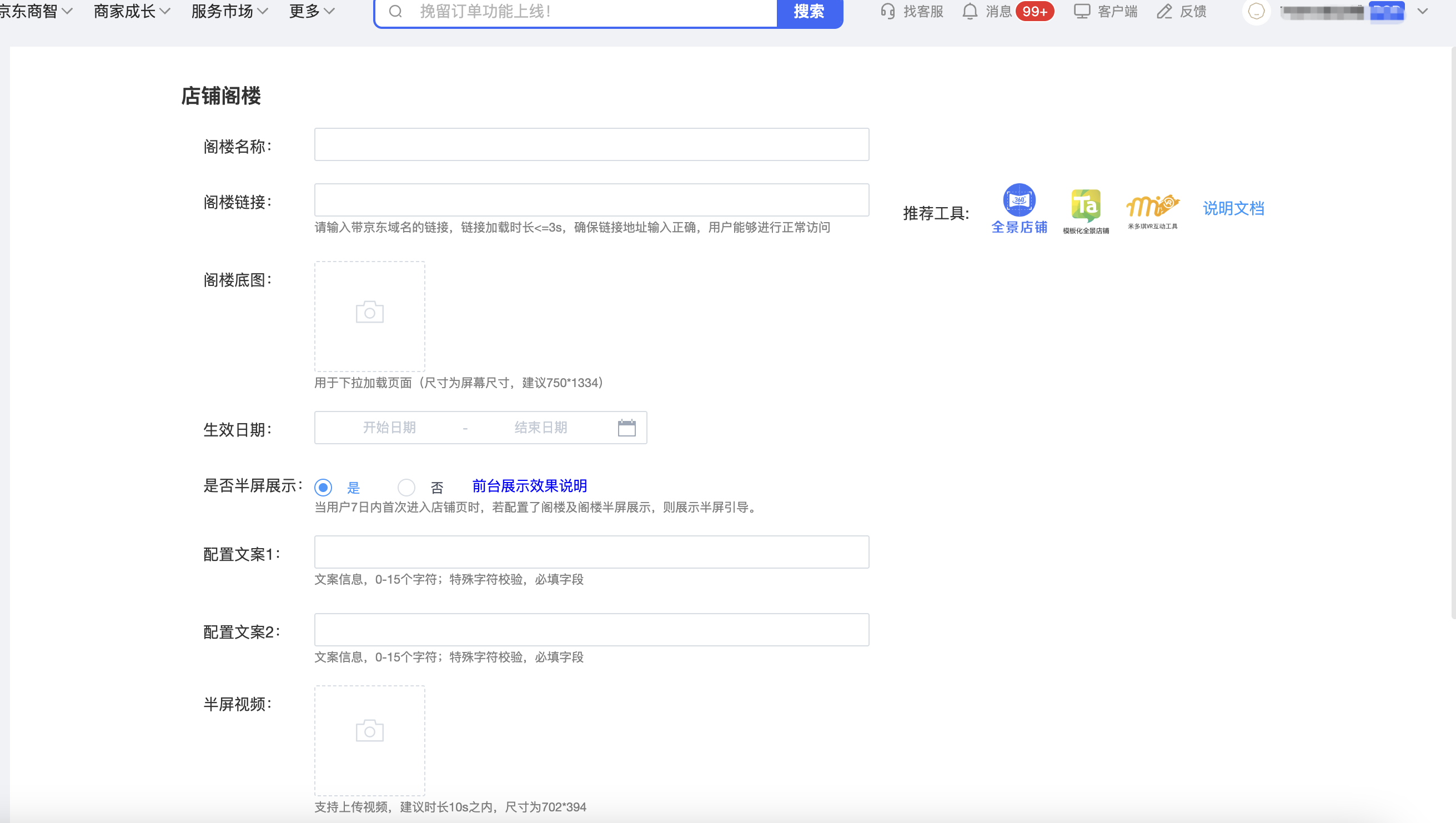Open the 说明文档 link
Screen dimensions: 1456x823
click(1233, 208)
